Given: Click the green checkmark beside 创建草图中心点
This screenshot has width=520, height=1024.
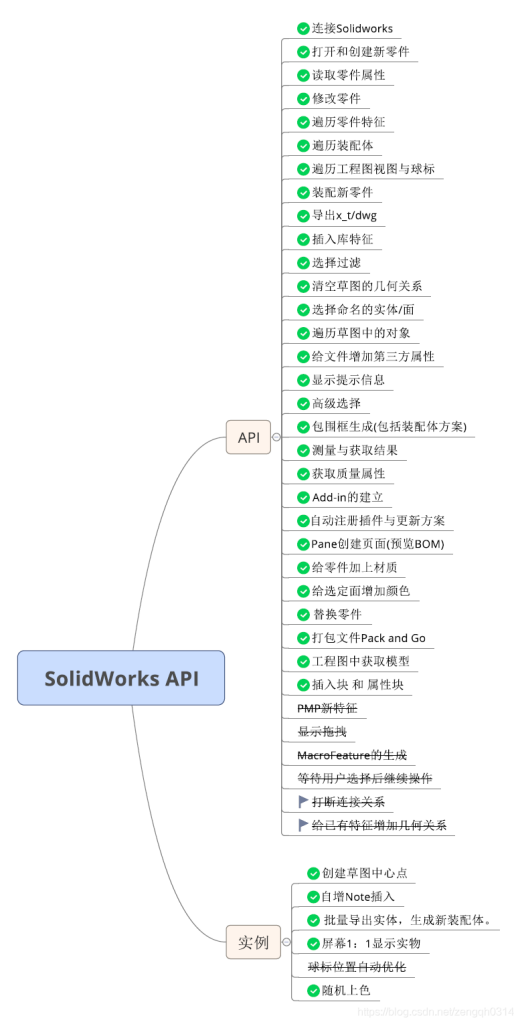Looking at the screenshot, I should point(313,873).
